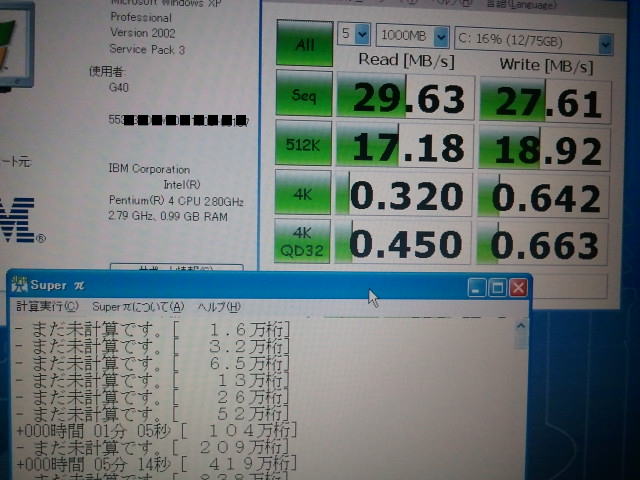Start the Seq benchmark test

pyautogui.click(x=304, y=93)
